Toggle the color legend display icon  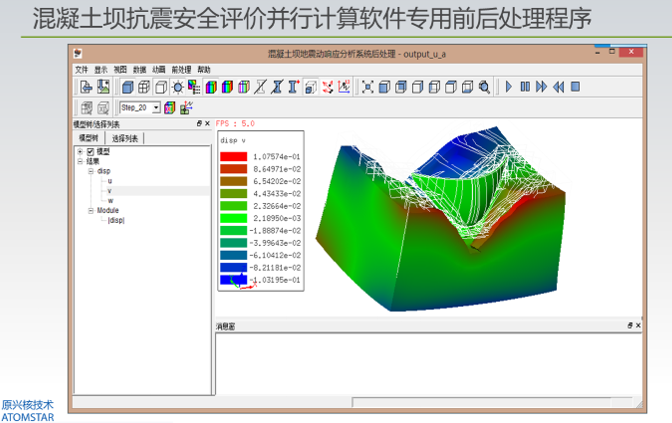(x=194, y=87)
